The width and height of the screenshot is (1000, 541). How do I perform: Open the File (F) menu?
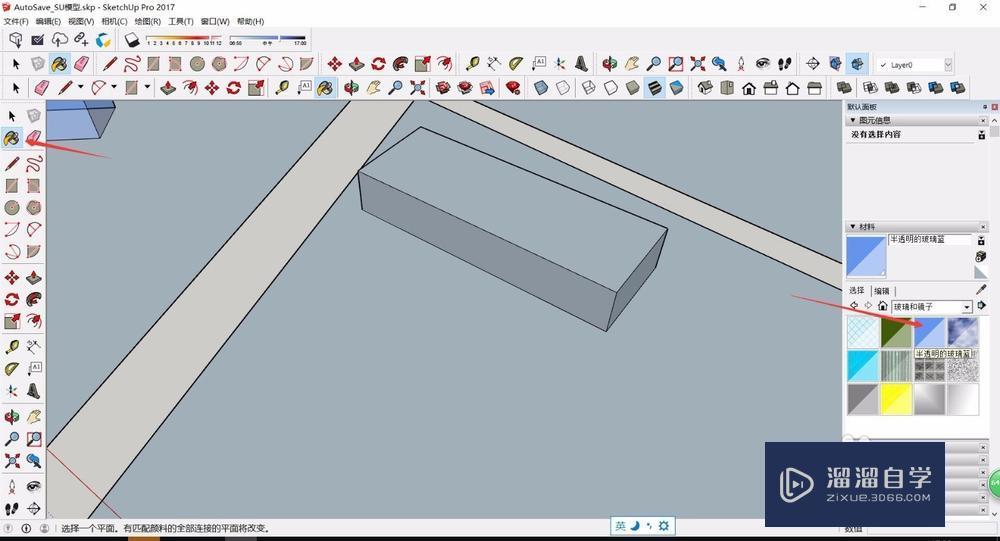16,21
